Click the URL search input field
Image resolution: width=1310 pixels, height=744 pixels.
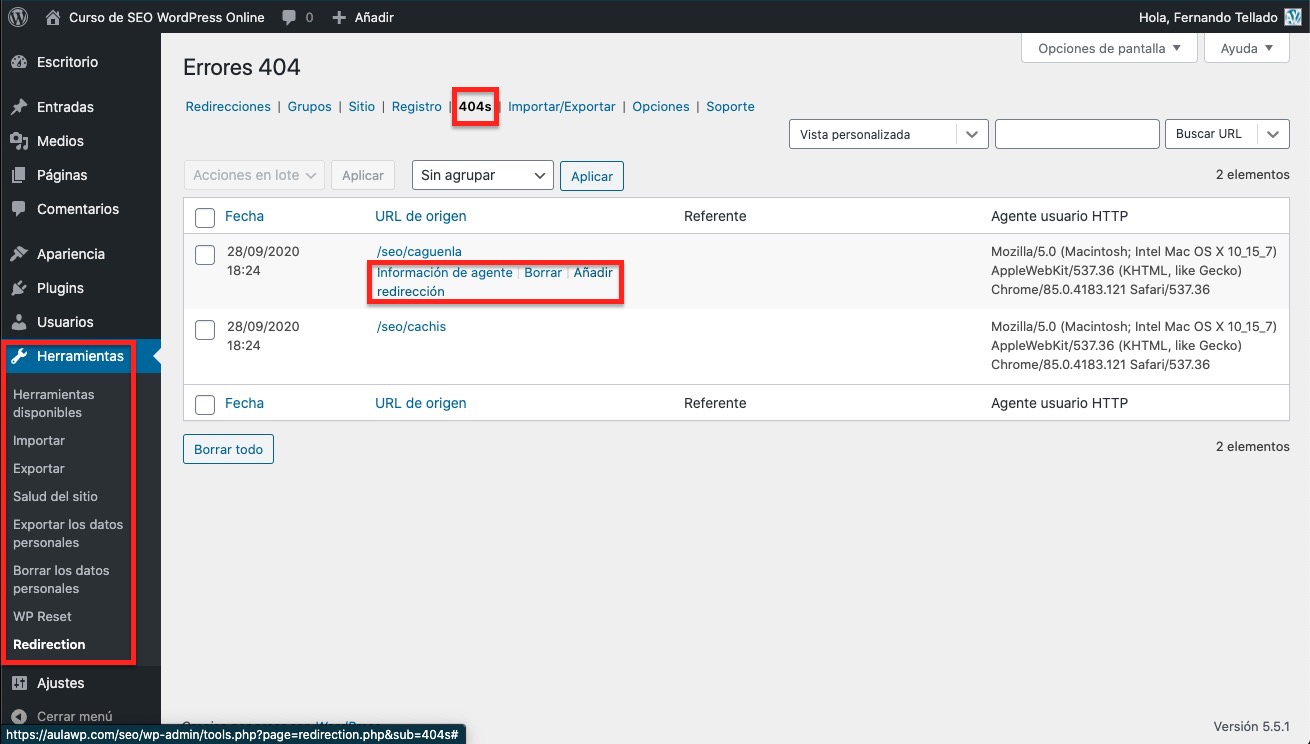click(x=1076, y=134)
